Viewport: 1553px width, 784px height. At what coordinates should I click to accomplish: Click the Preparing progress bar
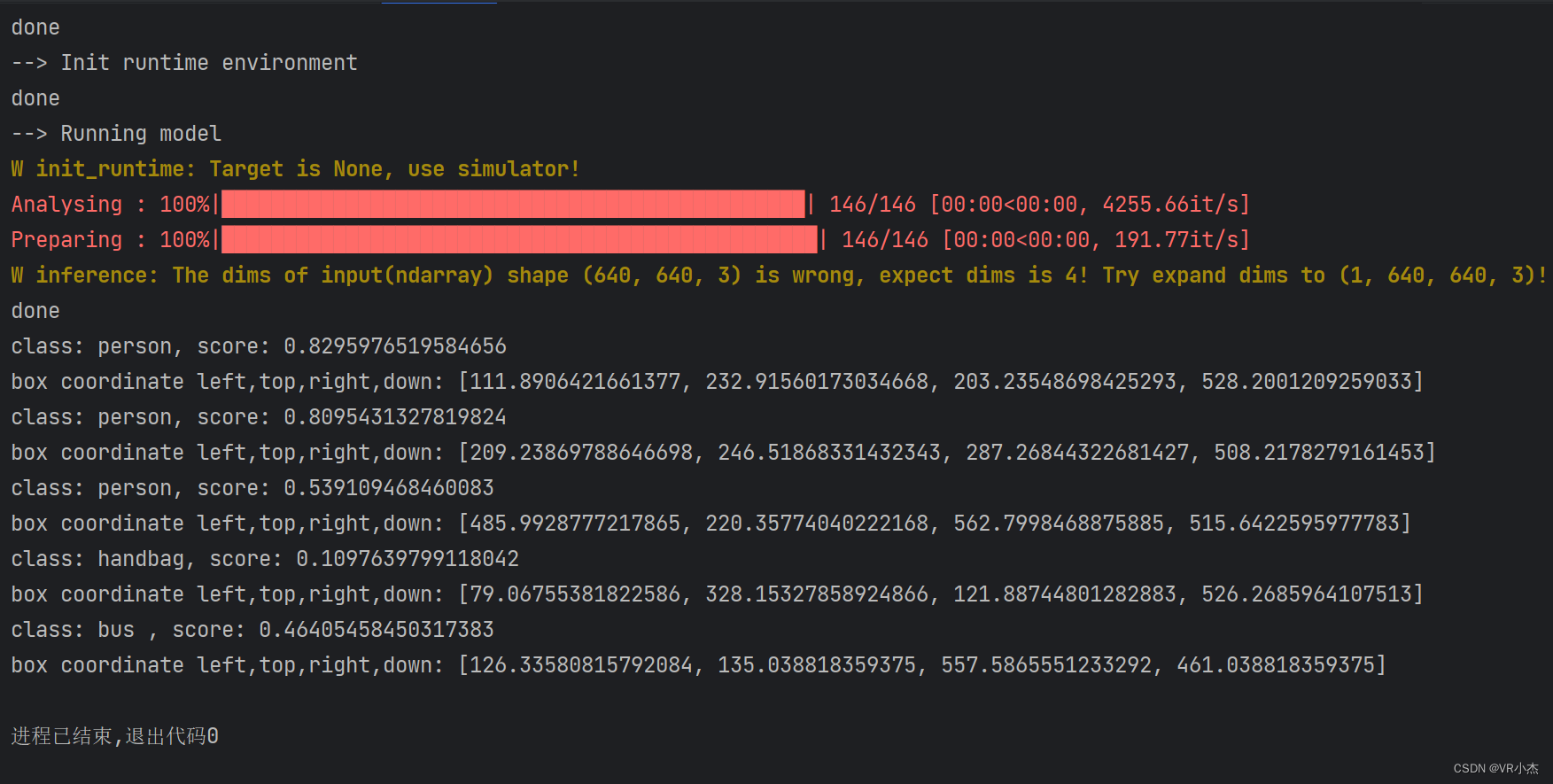pos(519,240)
